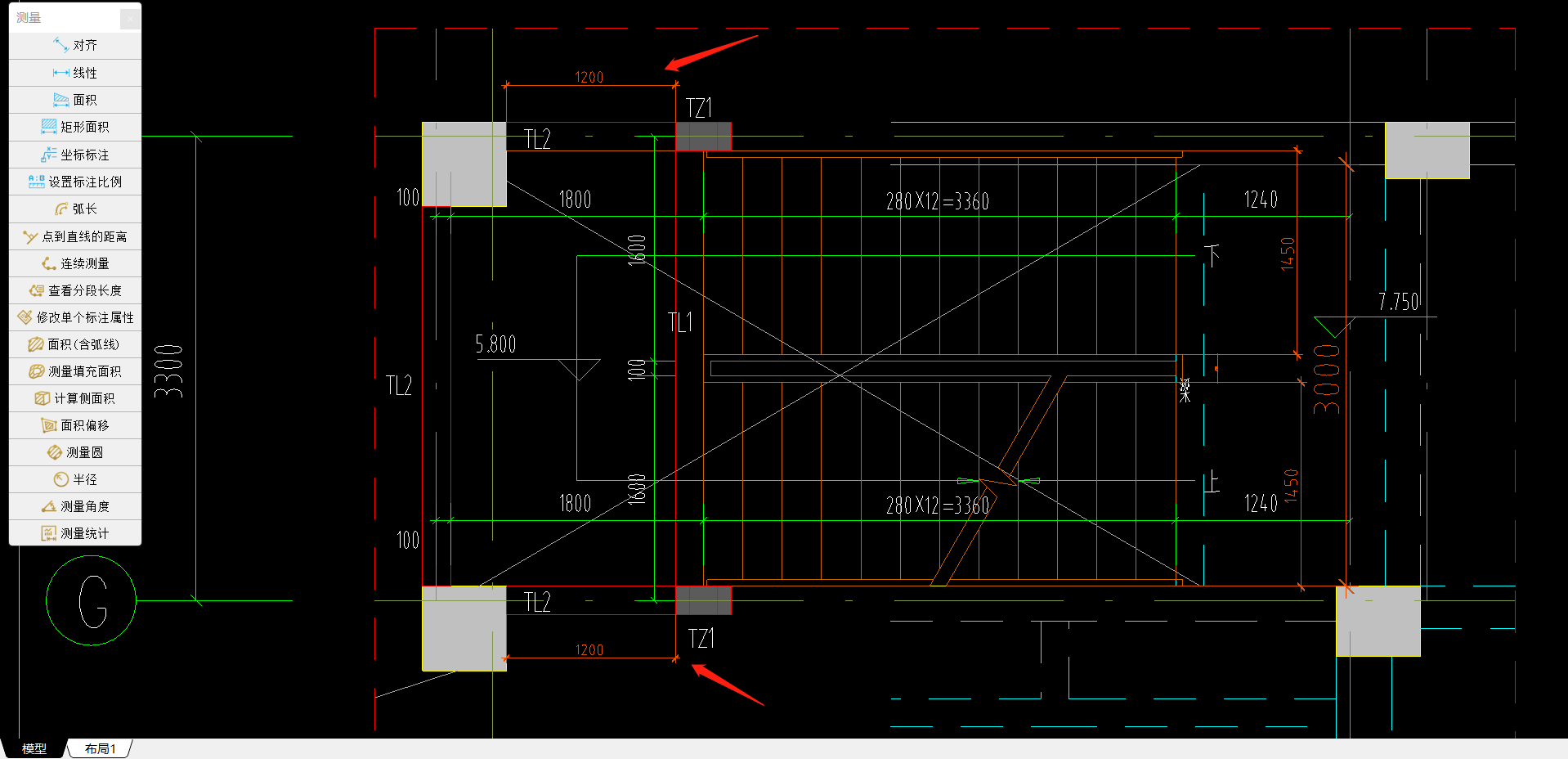Image resolution: width=1568 pixels, height=759 pixels.
Task: Switch to the 布局1 layout tab
Action: (100, 748)
